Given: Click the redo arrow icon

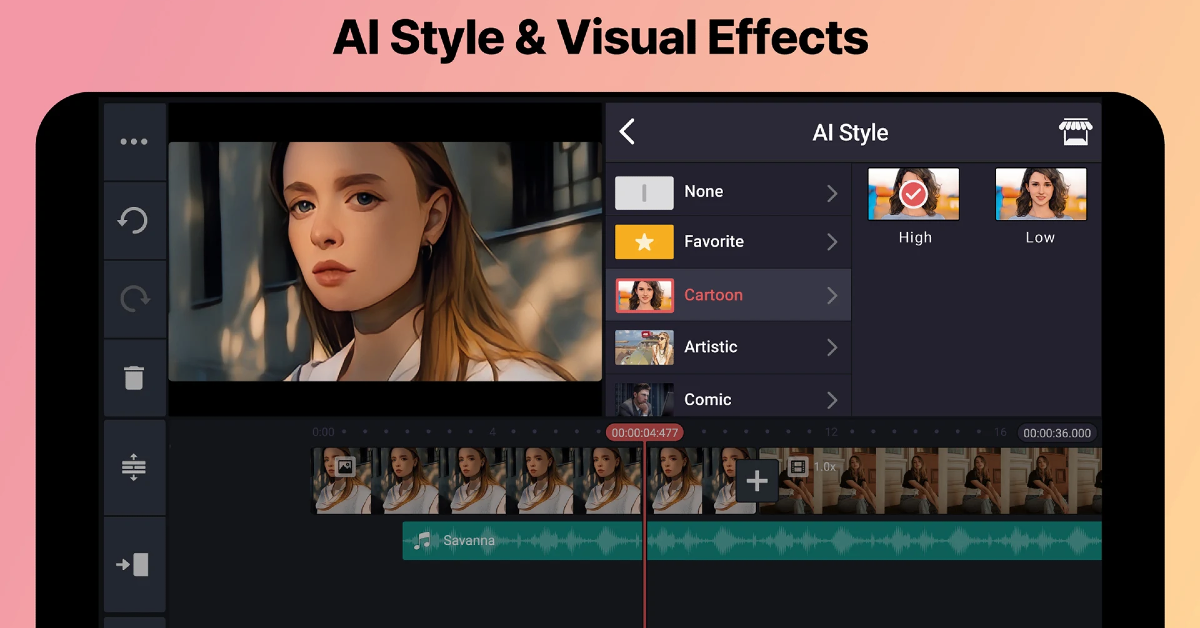Looking at the screenshot, I should (x=134, y=298).
